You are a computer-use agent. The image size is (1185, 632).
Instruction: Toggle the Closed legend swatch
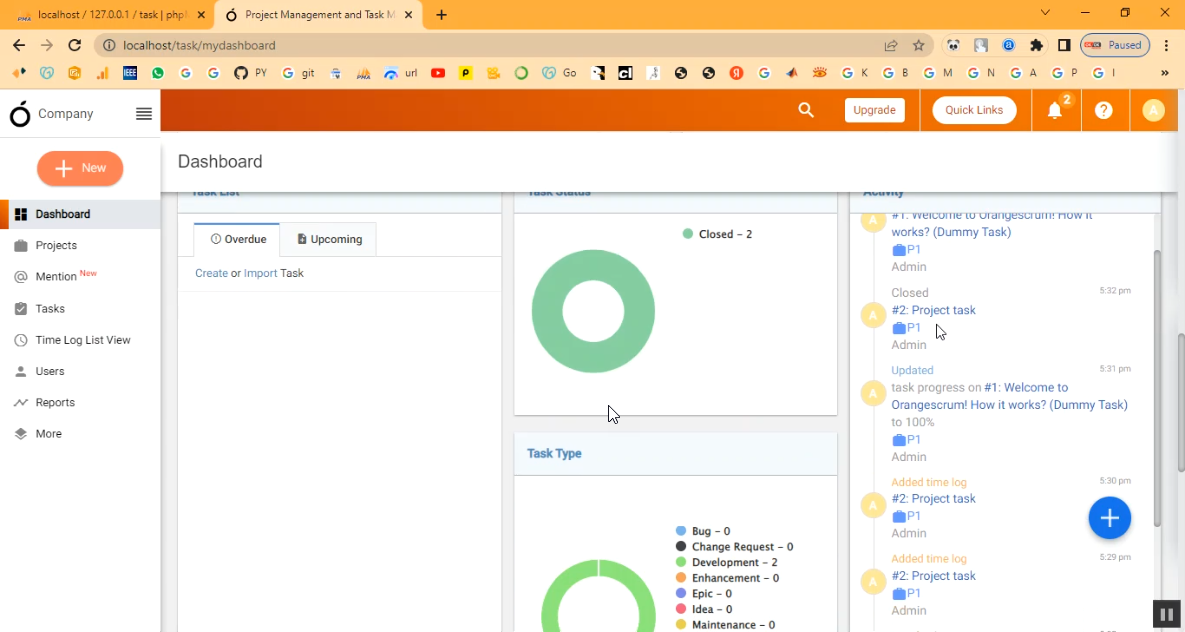coord(688,234)
